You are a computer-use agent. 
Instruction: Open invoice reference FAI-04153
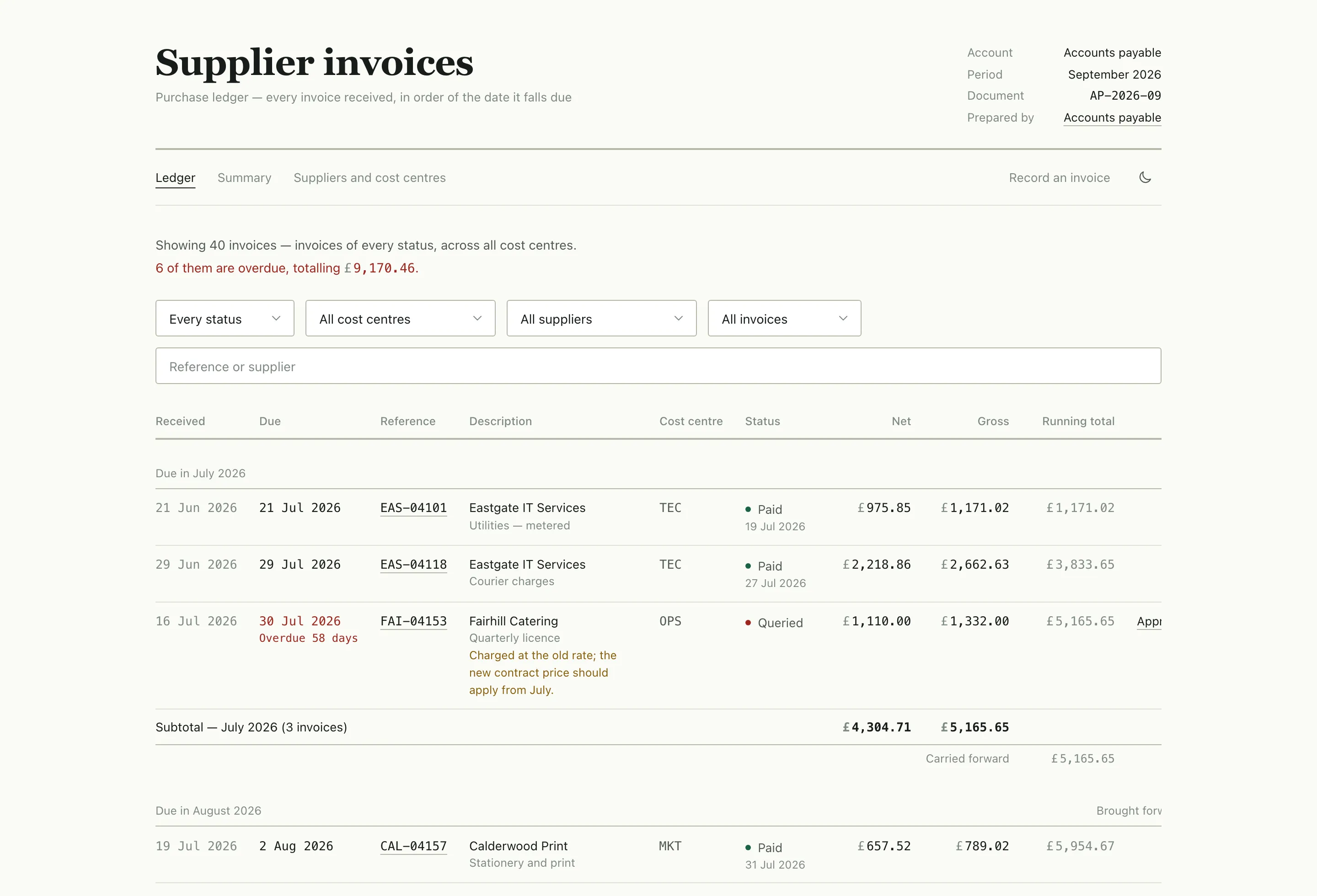(x=413, y=621)
